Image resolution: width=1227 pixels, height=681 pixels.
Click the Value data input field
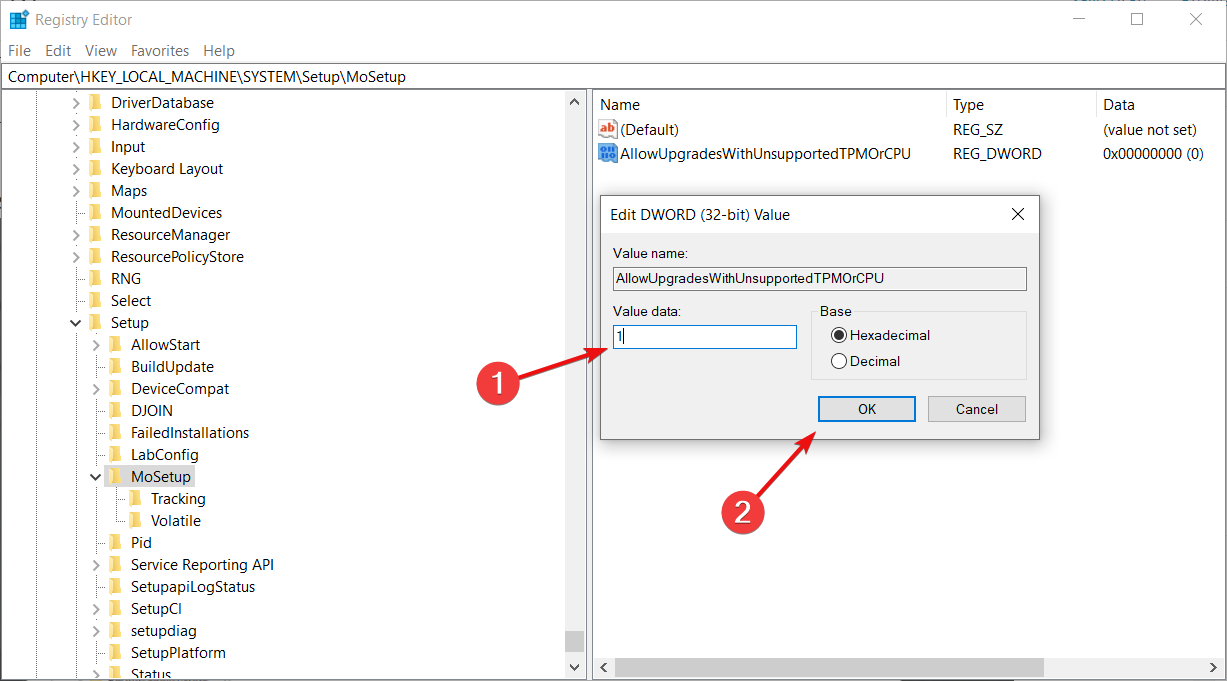point(703,336)
